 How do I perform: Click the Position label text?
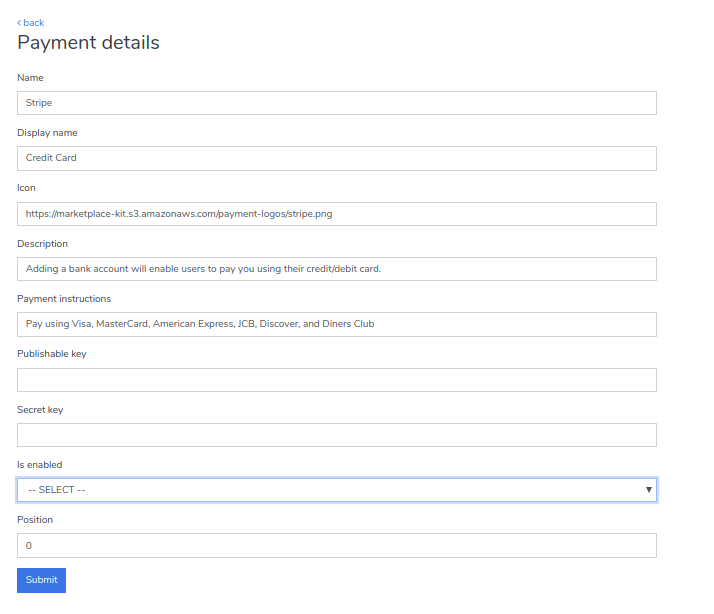[x=35, y=520]
